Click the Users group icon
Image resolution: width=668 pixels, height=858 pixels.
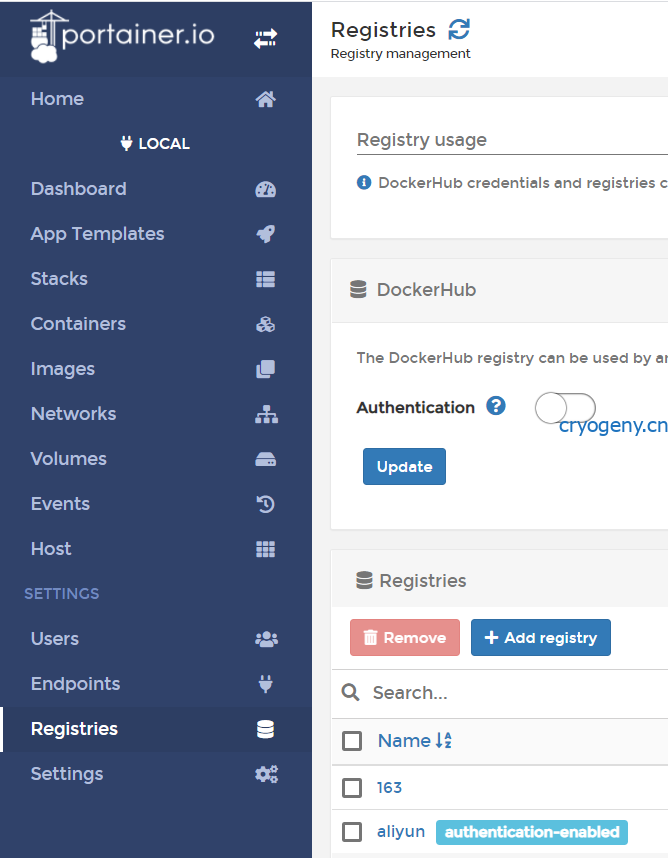(266, 639)
